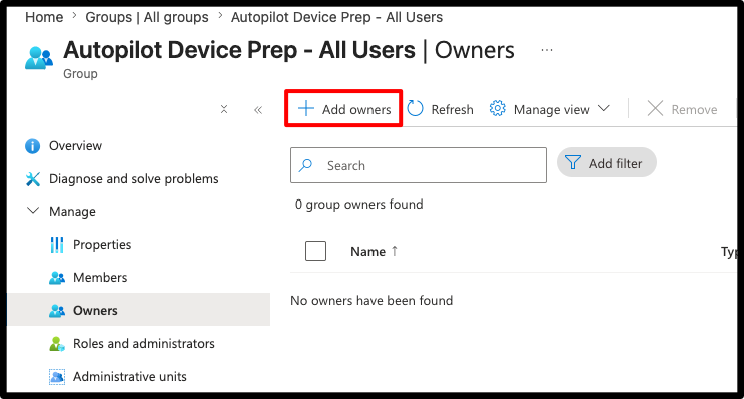Open the Manage view dropdown chevron
Image resolution: width=744 pixels, height=399 pixels.
604,108
